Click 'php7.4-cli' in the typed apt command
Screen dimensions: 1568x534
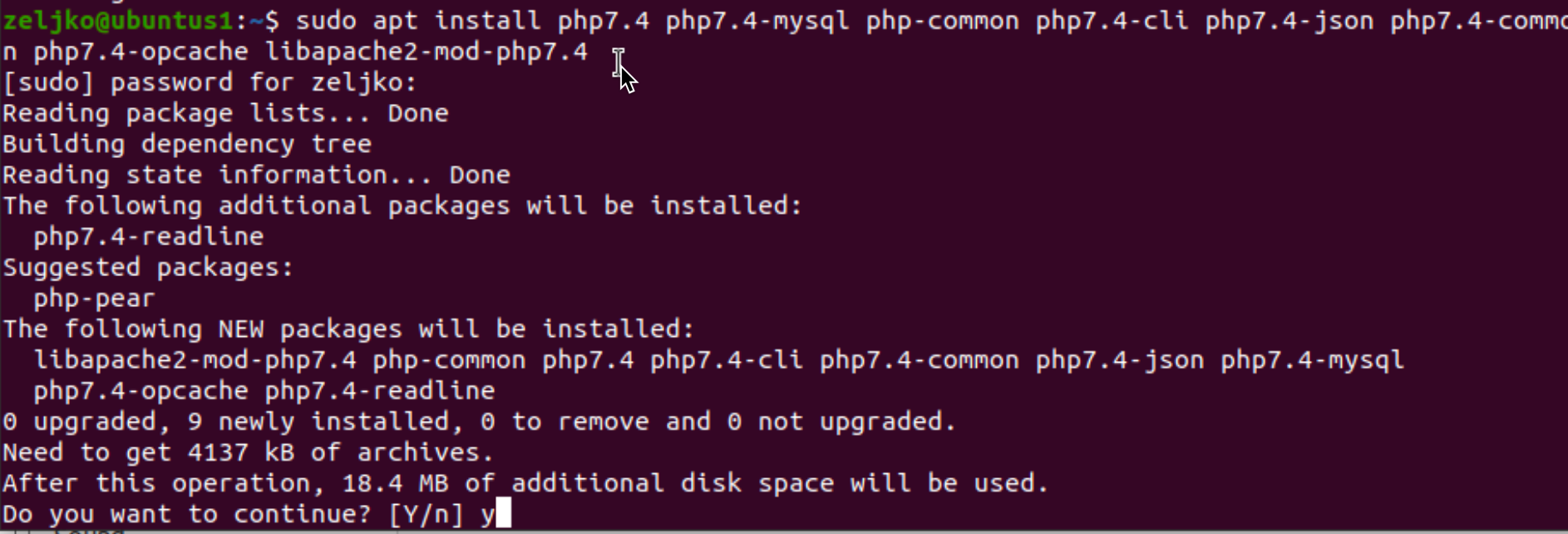point(1112,20)
